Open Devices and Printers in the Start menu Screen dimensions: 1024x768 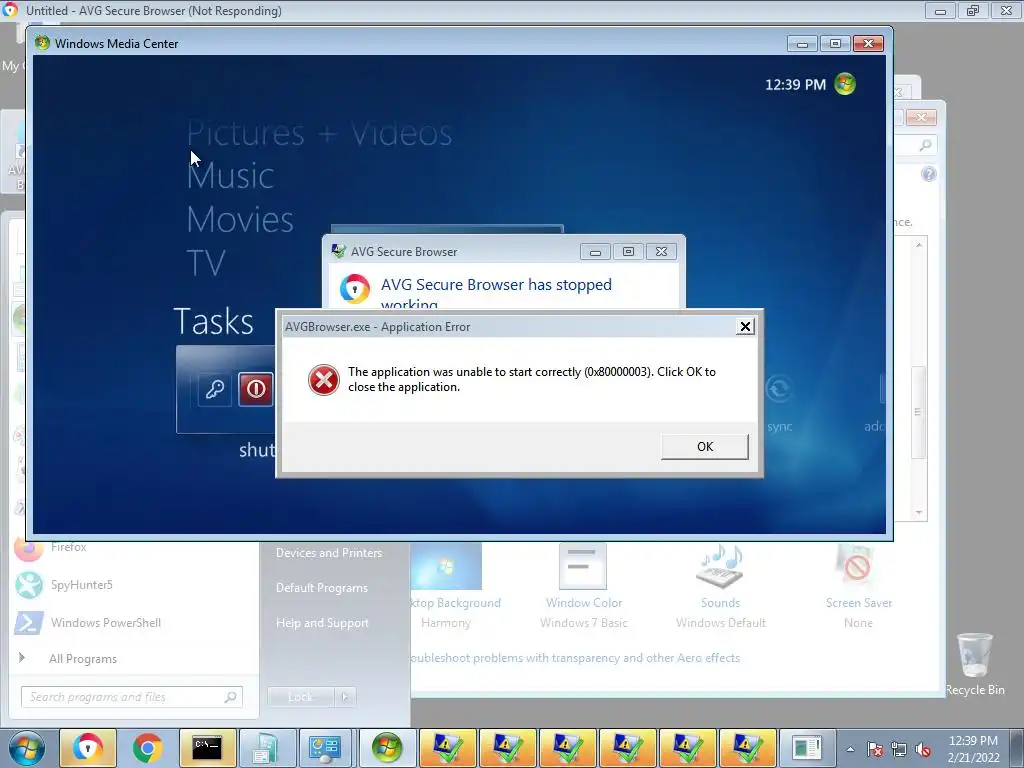coord(329,552)
